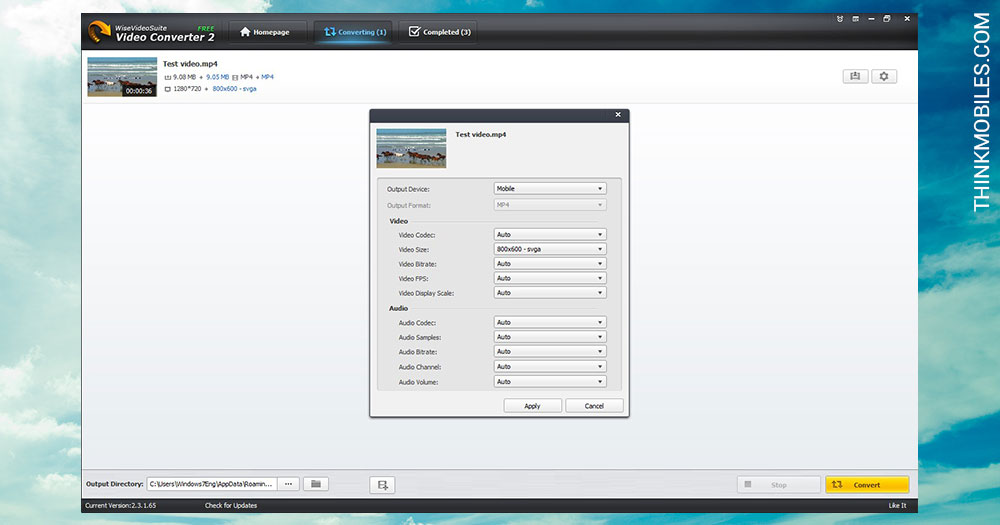This screenshot has height=525, width=1000.
Task: Open output folder with the folder icon
Action: 316,484
